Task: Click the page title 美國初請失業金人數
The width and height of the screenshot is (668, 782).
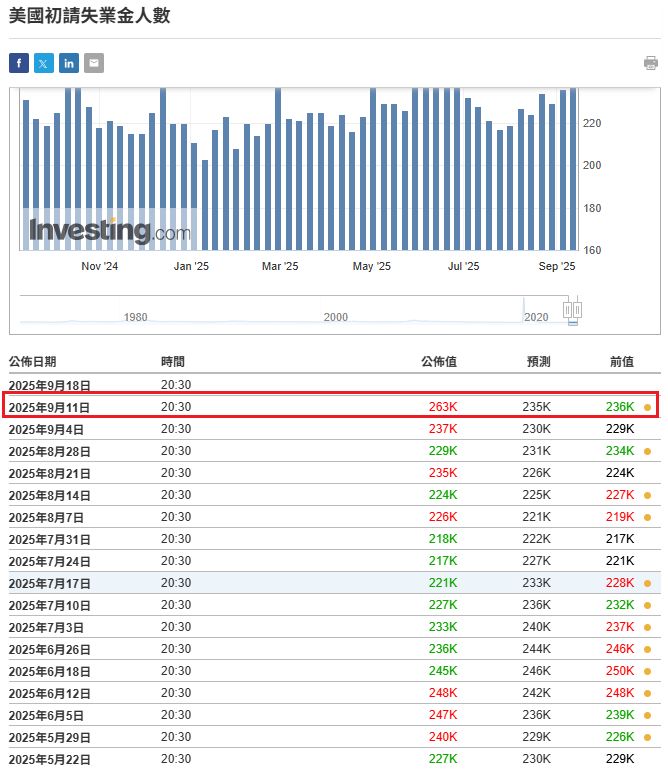Action: click(x=89, y=17)
